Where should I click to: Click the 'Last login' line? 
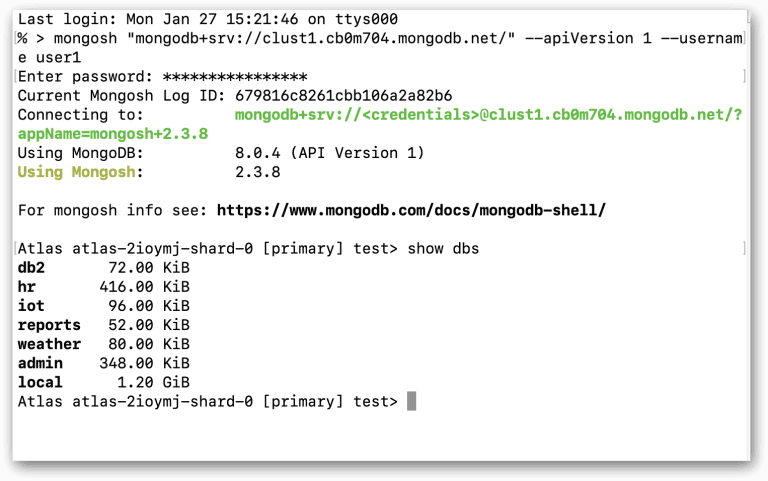208,19
